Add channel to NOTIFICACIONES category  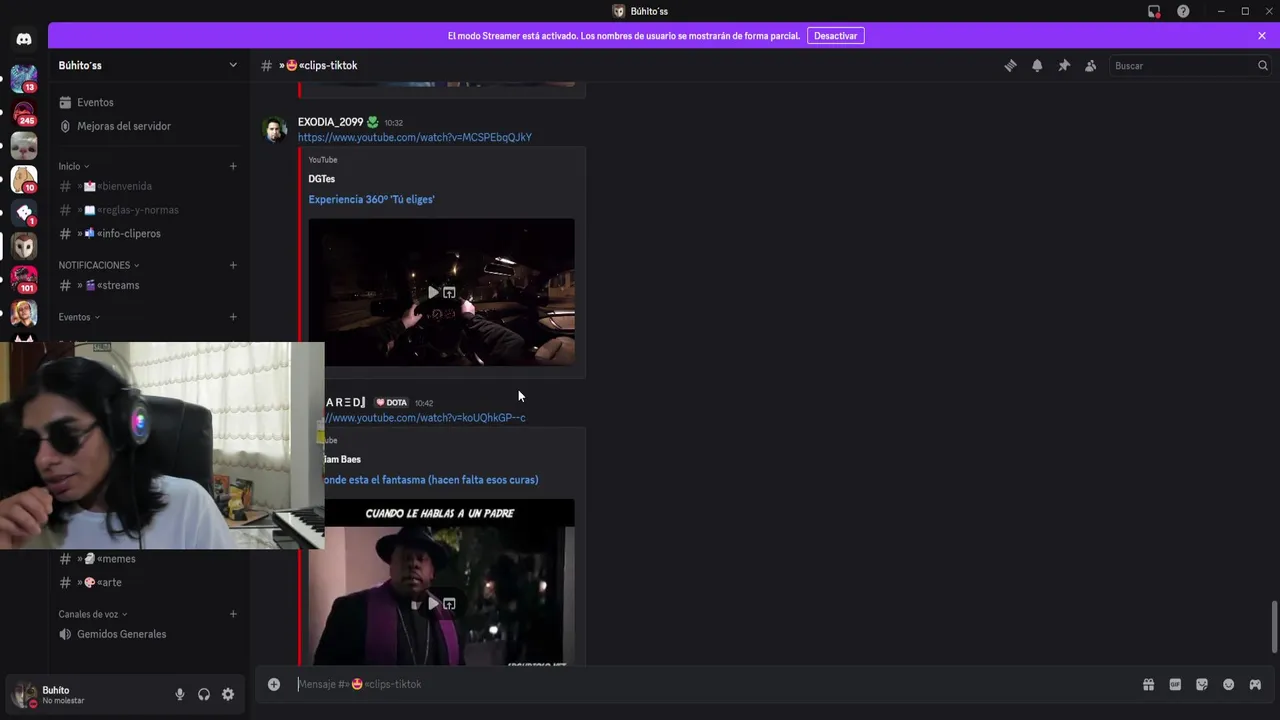coord(233,266)
